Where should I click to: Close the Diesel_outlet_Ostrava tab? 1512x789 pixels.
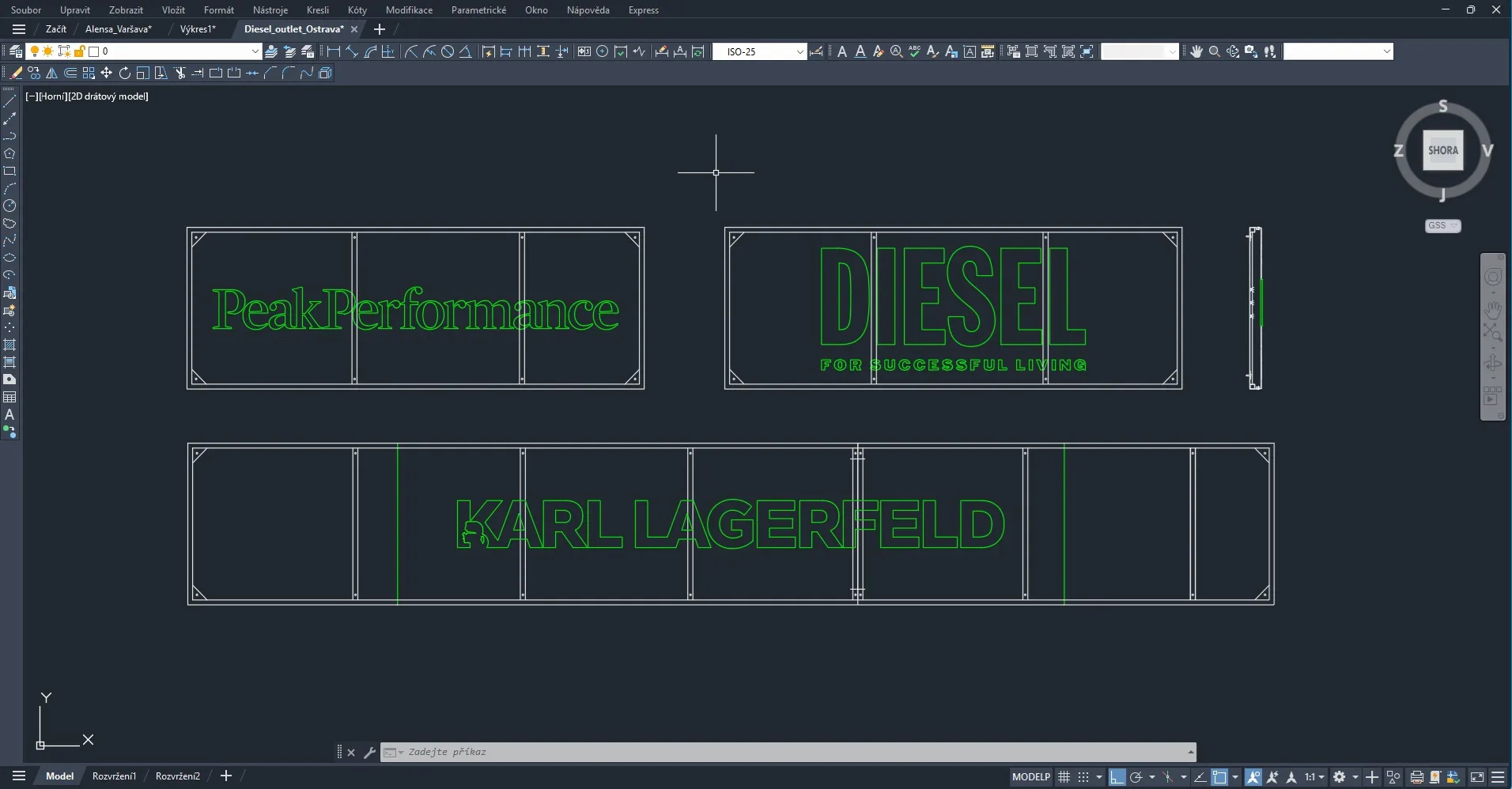tap(354, 29)
